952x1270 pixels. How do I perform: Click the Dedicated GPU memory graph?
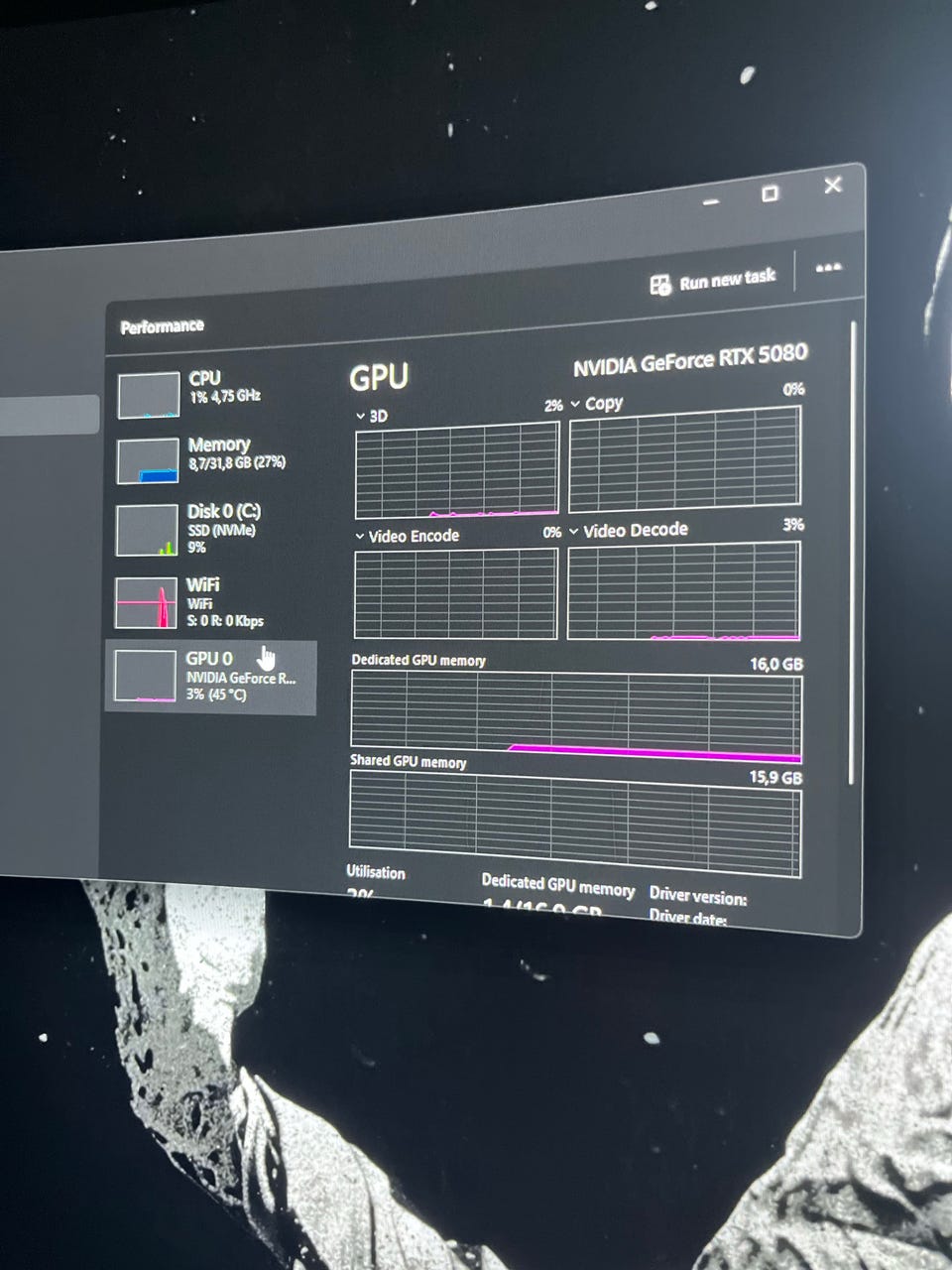[576, 717]
